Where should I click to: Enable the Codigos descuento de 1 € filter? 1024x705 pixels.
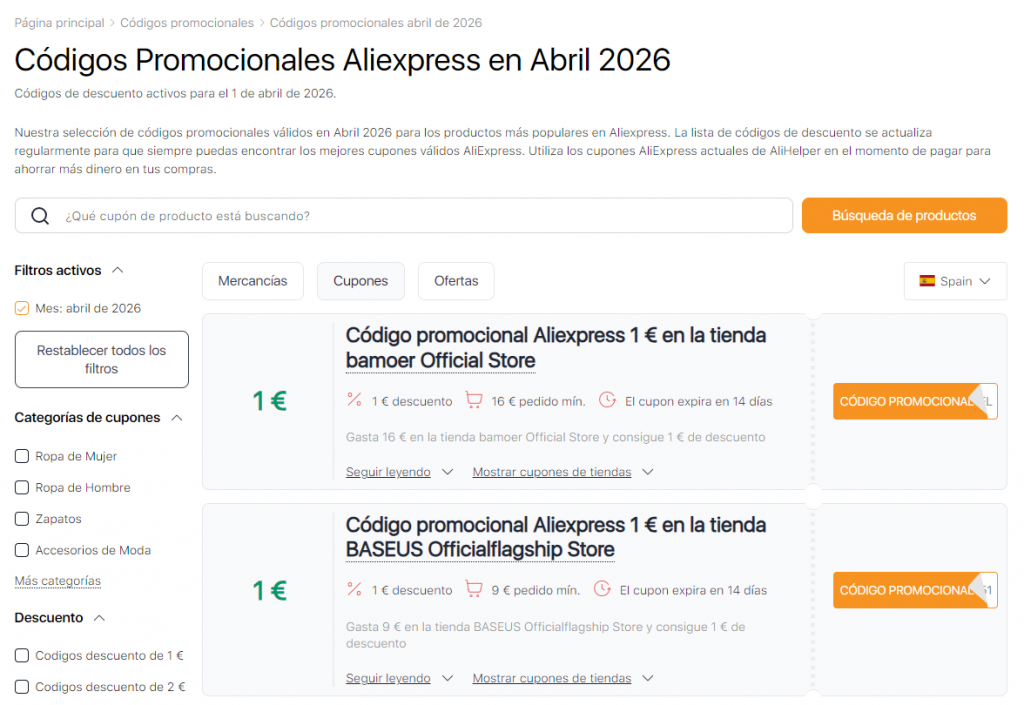pyautogui.click(x=21, y=655)
